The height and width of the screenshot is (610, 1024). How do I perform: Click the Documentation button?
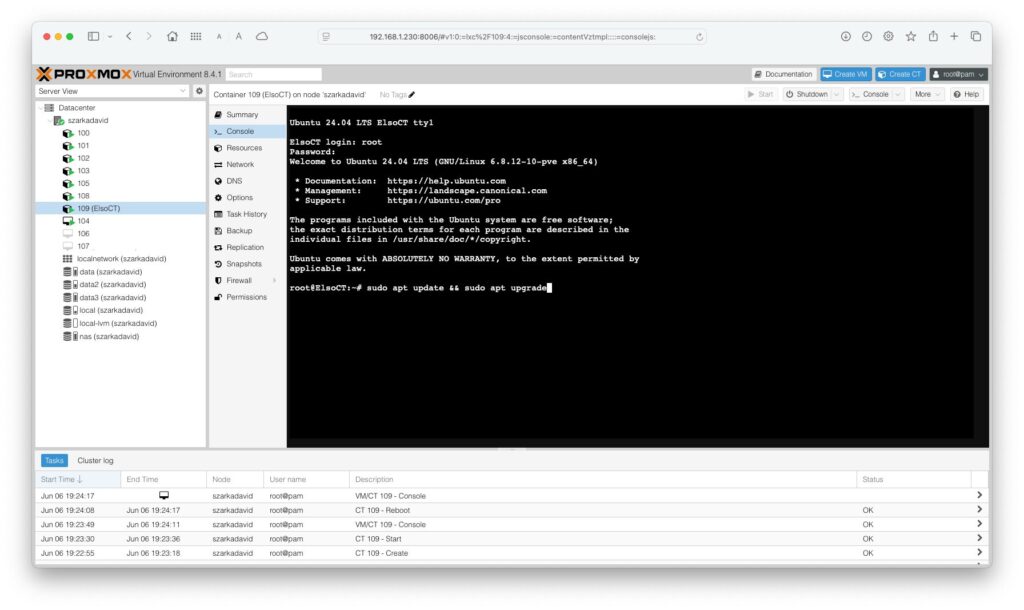click(x=784, y=74)
